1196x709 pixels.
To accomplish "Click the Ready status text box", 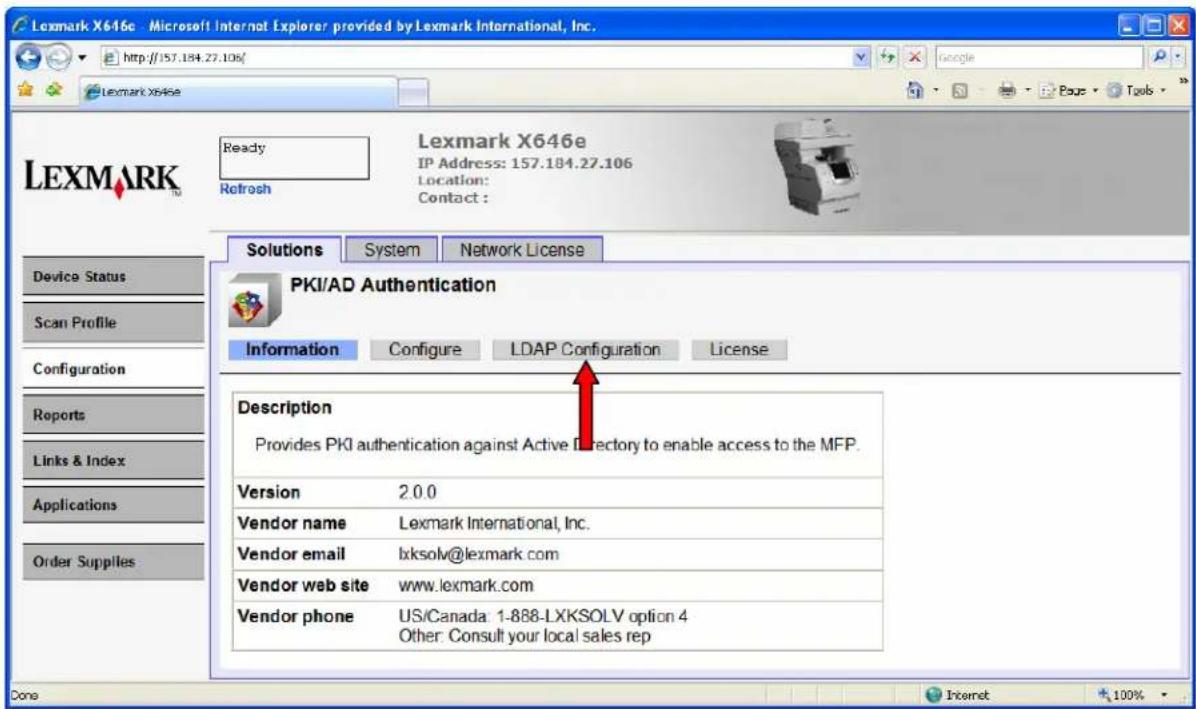I will [x=294, y=158].
